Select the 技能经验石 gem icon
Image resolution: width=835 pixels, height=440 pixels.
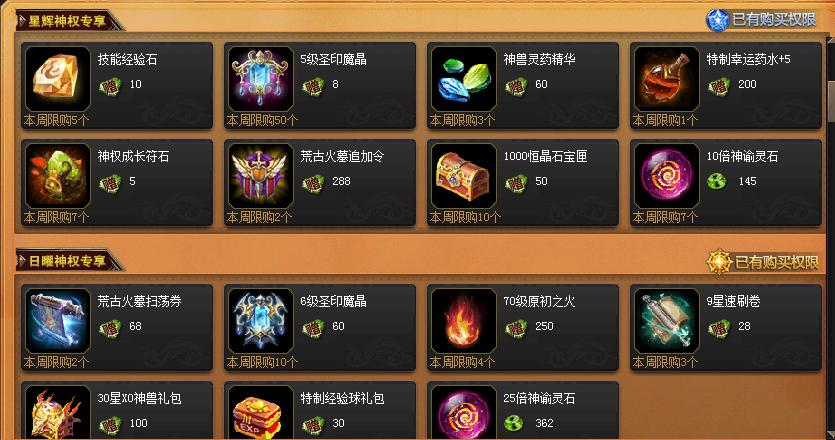click(x=58, y=79)
